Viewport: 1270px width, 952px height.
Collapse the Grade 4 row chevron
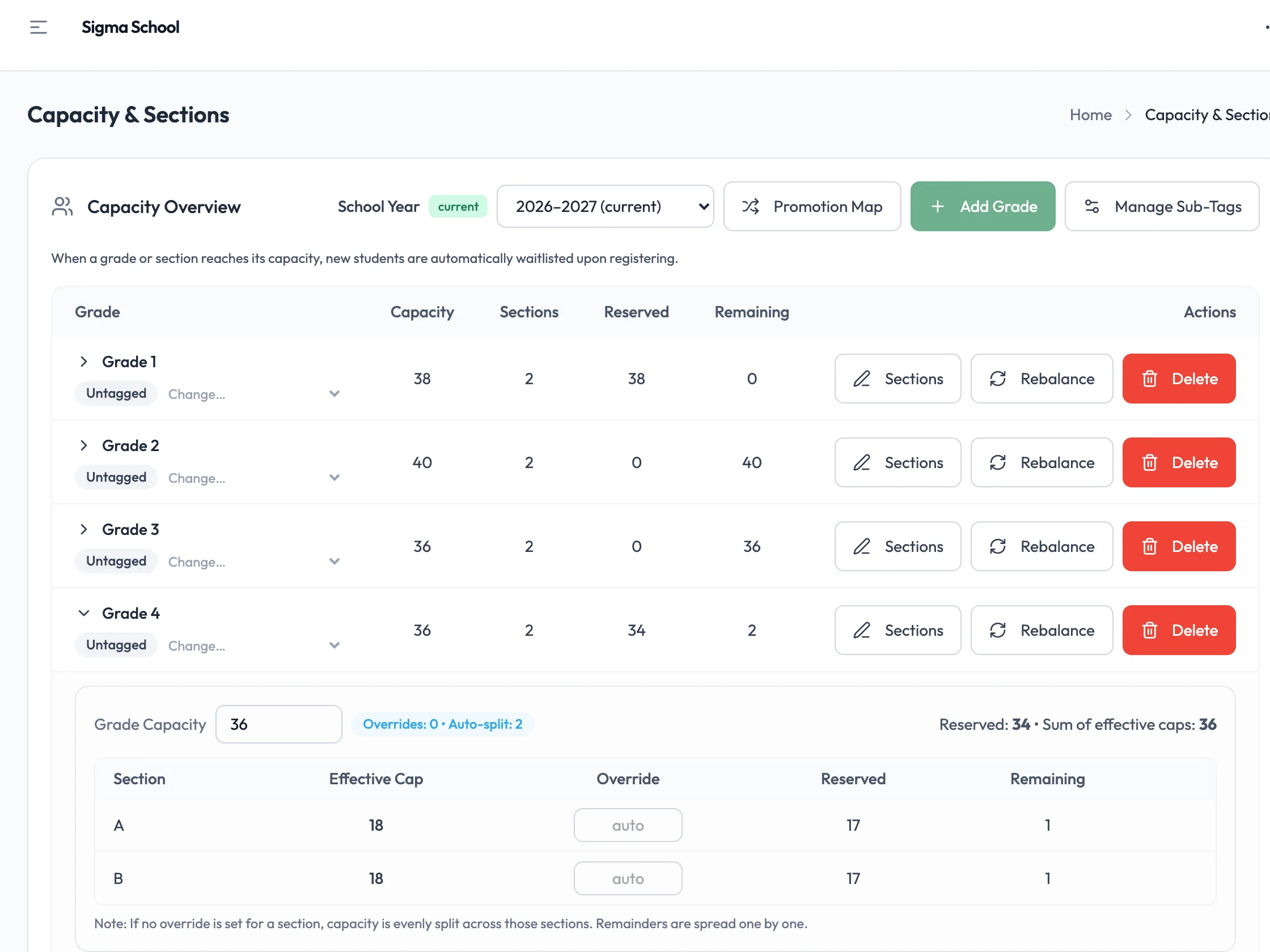84,613
